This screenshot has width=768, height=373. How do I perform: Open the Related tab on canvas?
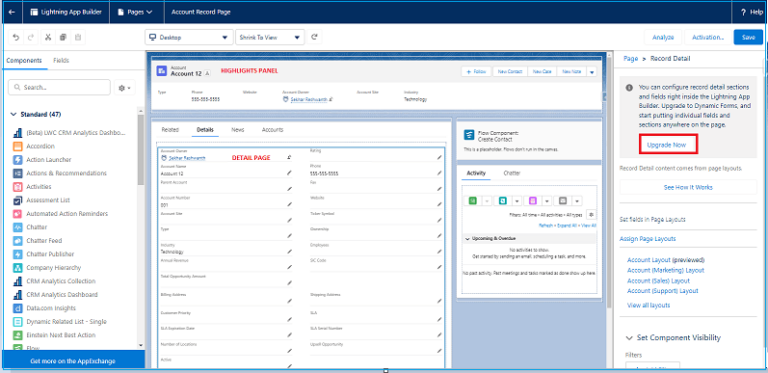tap(170, 130)
